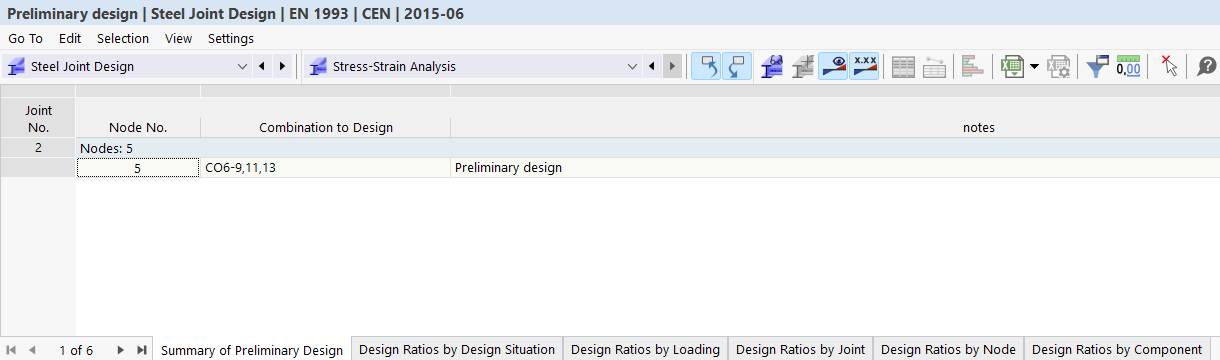The image size is (1220, 360).
Task: Go to previous table in Stress-Strain selector
Action: (x=652, y=67)
